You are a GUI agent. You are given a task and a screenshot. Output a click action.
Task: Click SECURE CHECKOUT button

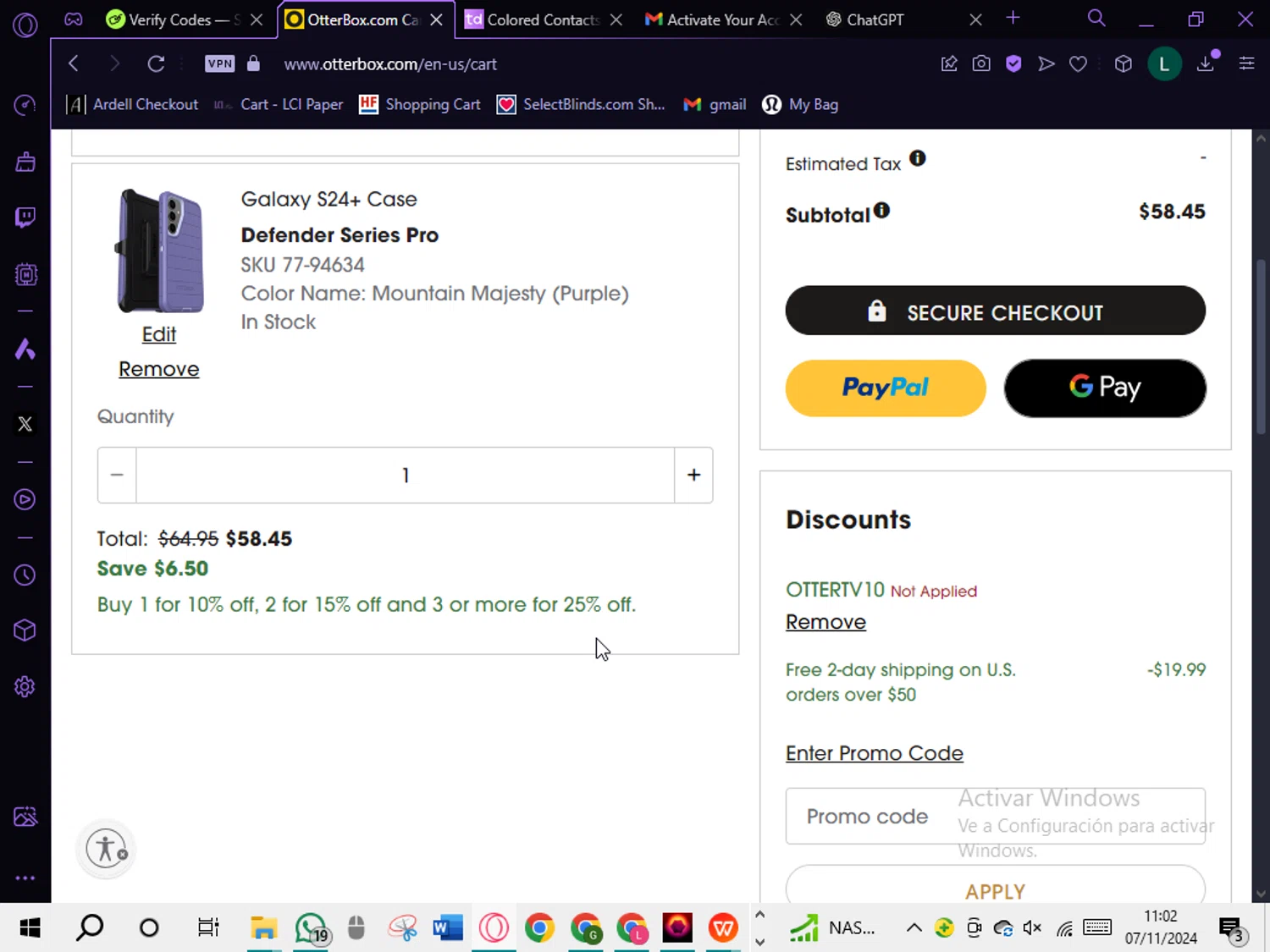(x=996, y=311)
